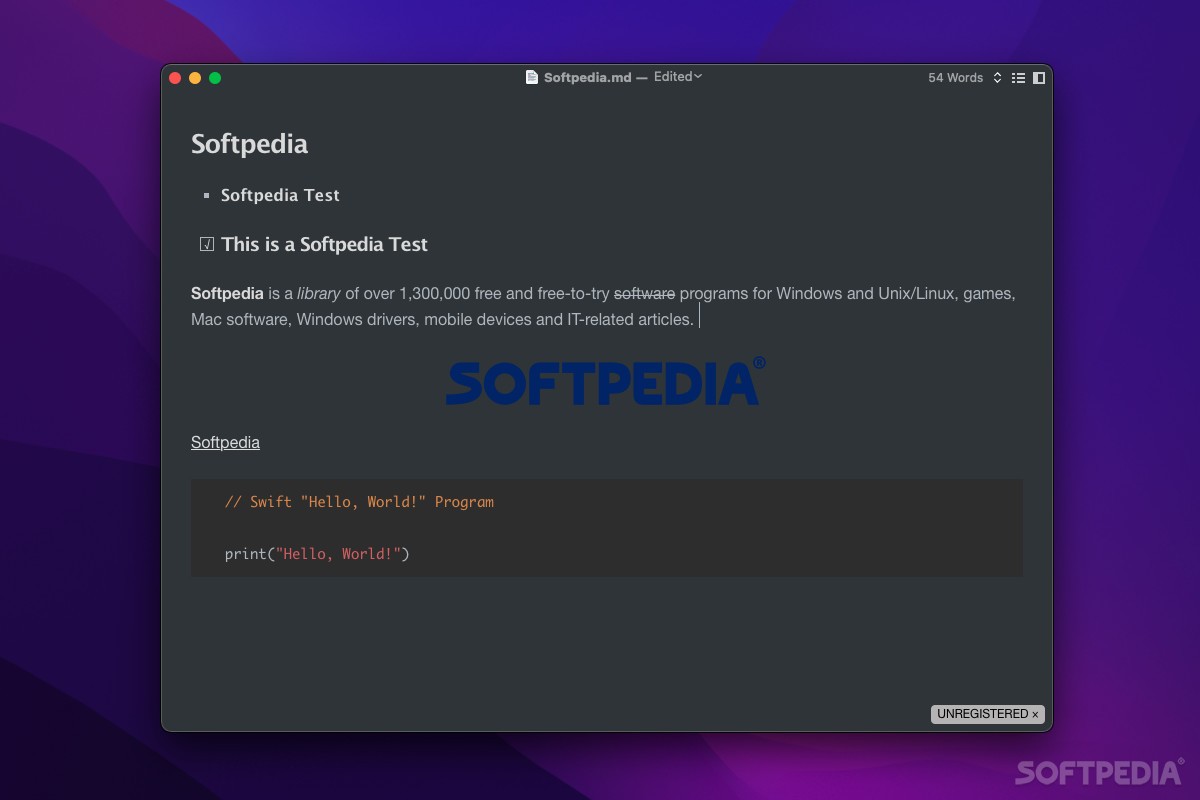Viewport: 1200px width, 800px height.
Task: Show the outline list icon in title bar
Action: tap(1018, 78)
